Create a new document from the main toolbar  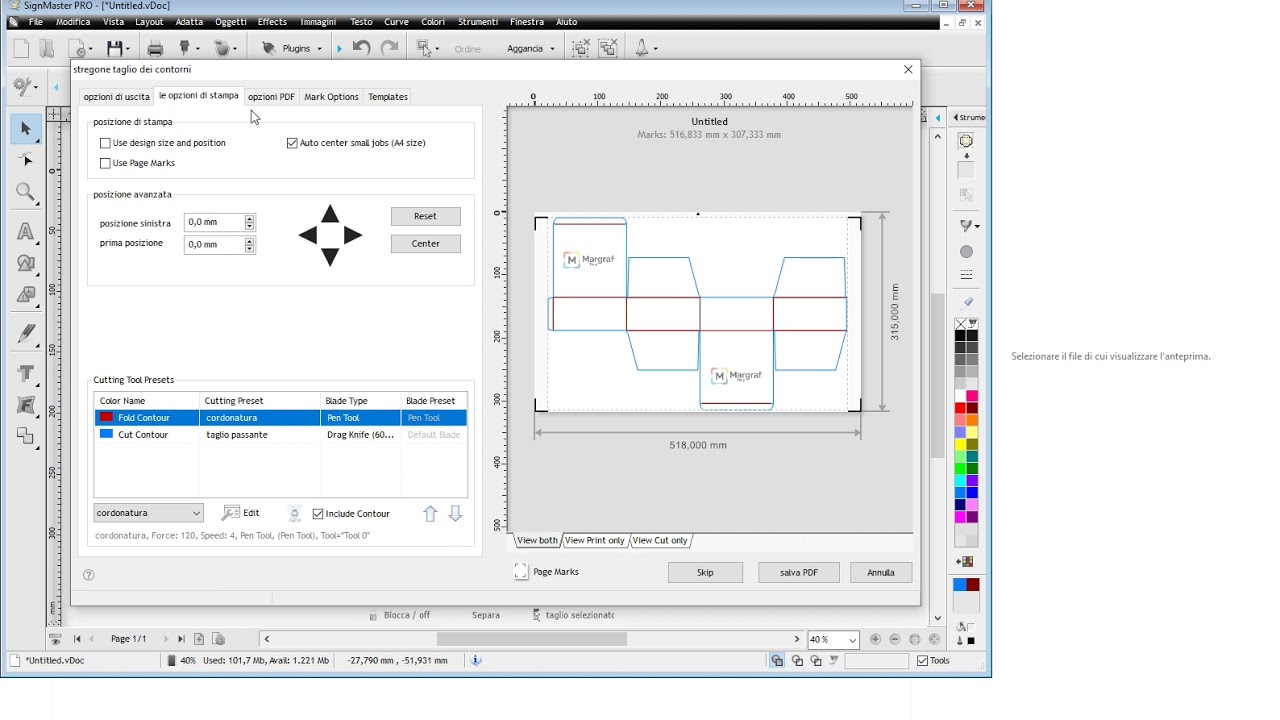[21, 48]
